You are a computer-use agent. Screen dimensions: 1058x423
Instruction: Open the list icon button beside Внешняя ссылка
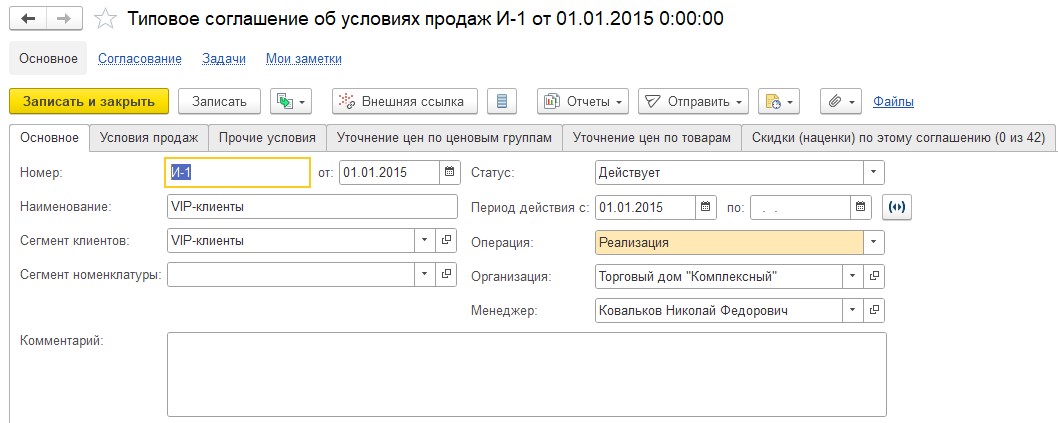pos(502,101)
